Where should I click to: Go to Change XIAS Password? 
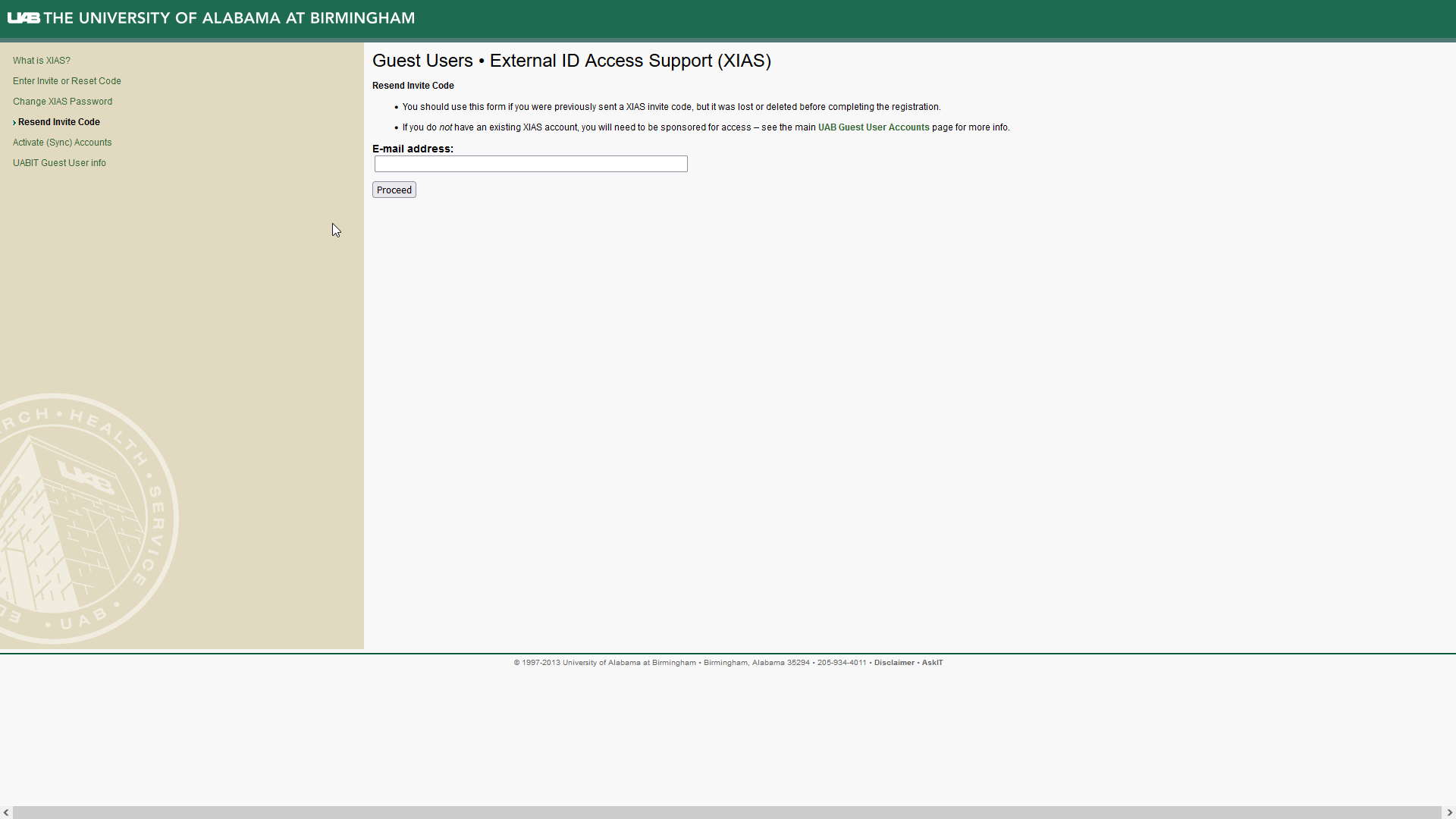(x=62, y=102)
